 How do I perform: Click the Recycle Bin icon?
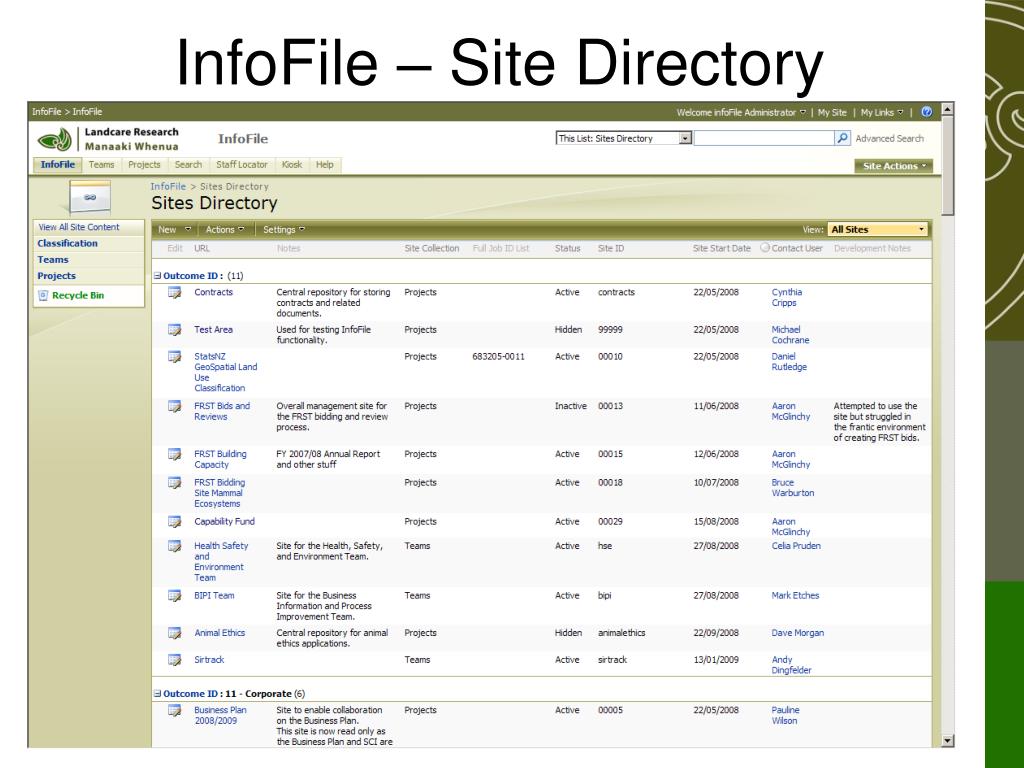coord(43,295)
